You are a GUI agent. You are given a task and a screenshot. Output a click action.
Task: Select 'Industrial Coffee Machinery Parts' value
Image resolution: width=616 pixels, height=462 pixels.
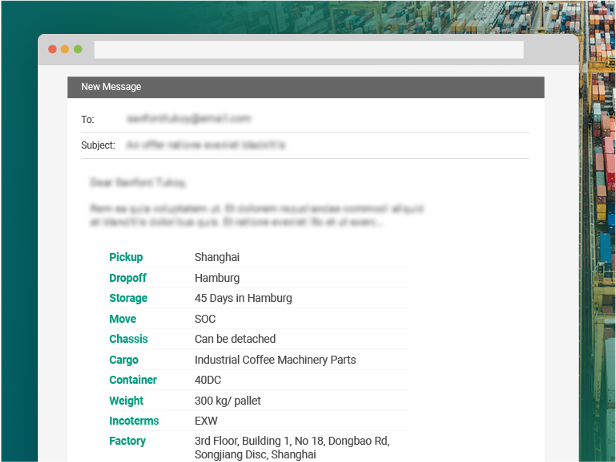coord(275,360)
